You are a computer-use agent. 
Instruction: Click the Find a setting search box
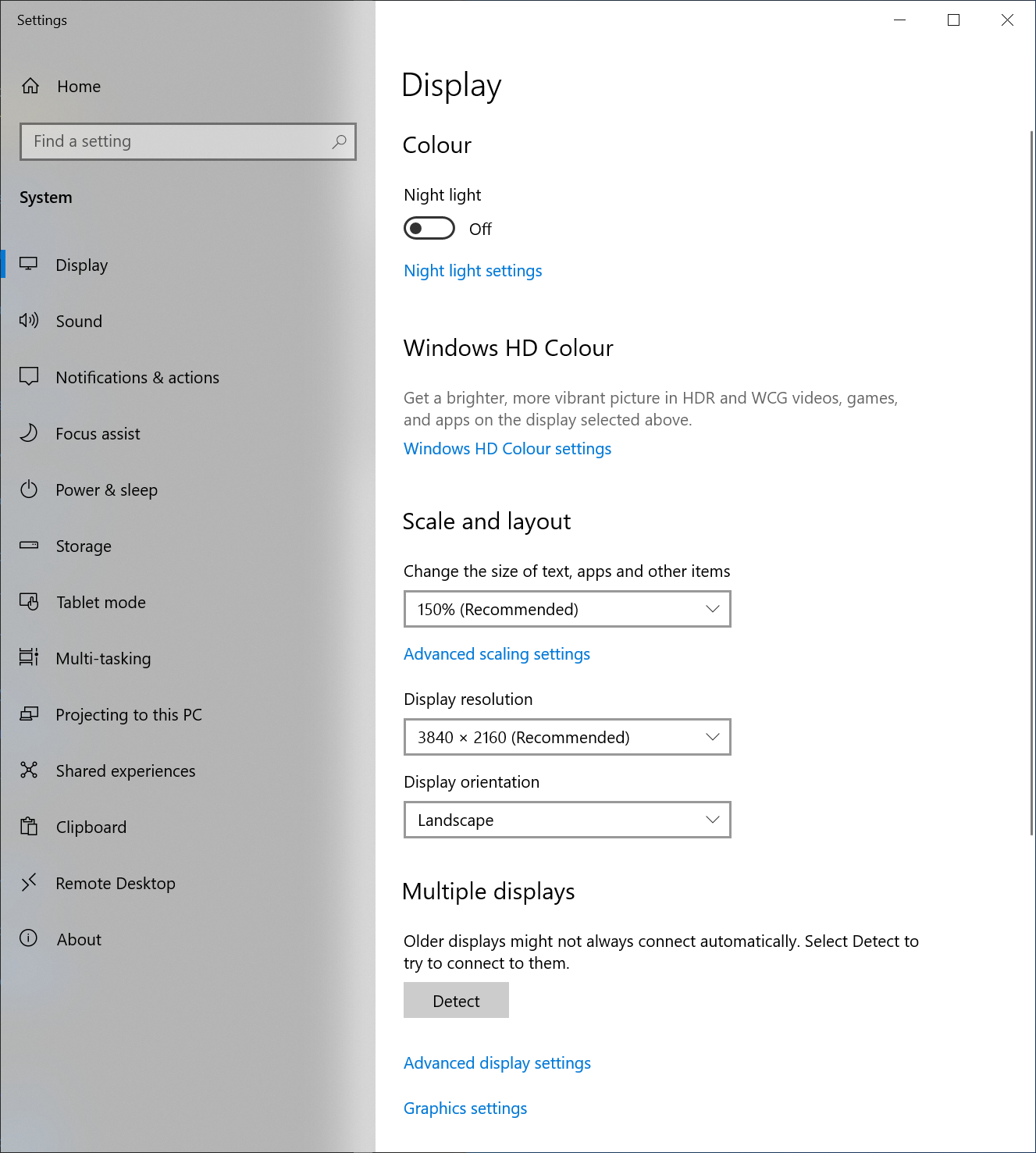188,141
